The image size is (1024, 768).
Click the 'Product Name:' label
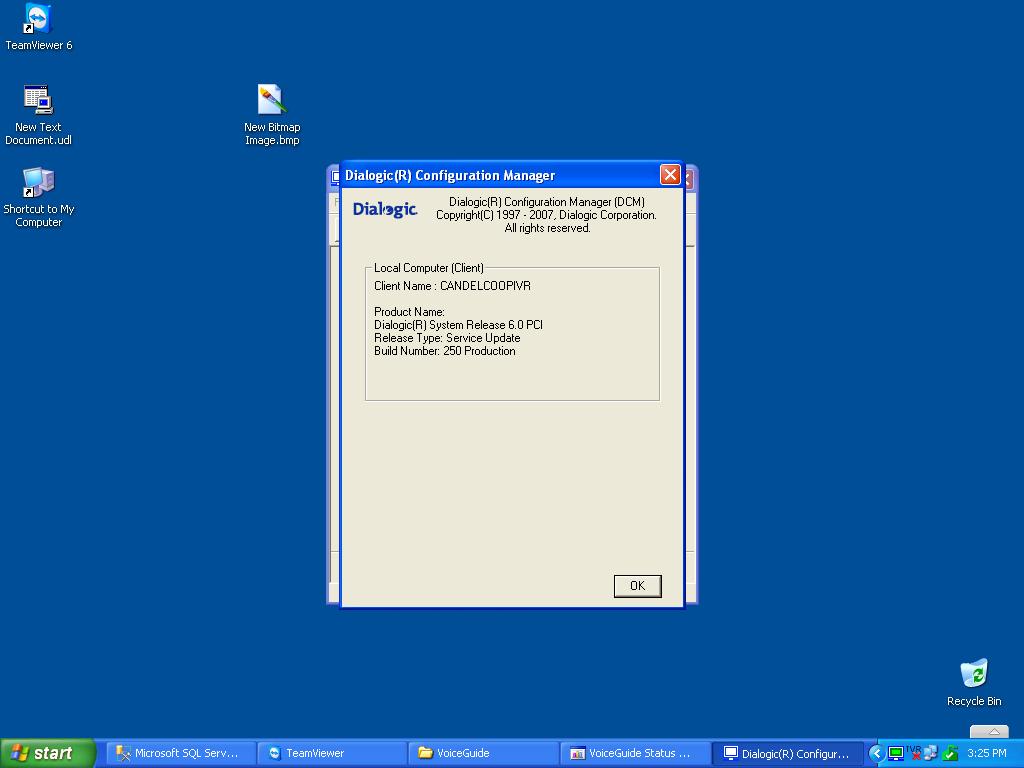pos(409,312)
